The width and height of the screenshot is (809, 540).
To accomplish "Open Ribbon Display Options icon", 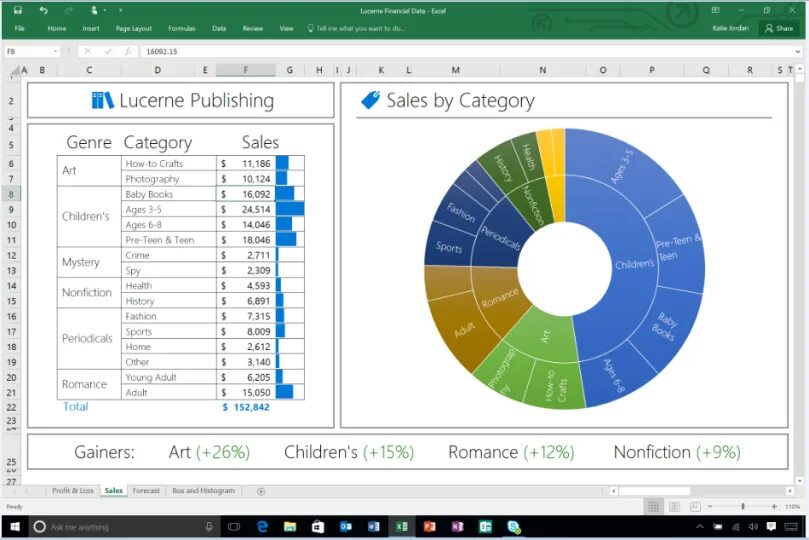I will pyautogui.click(x=715, y=10).
